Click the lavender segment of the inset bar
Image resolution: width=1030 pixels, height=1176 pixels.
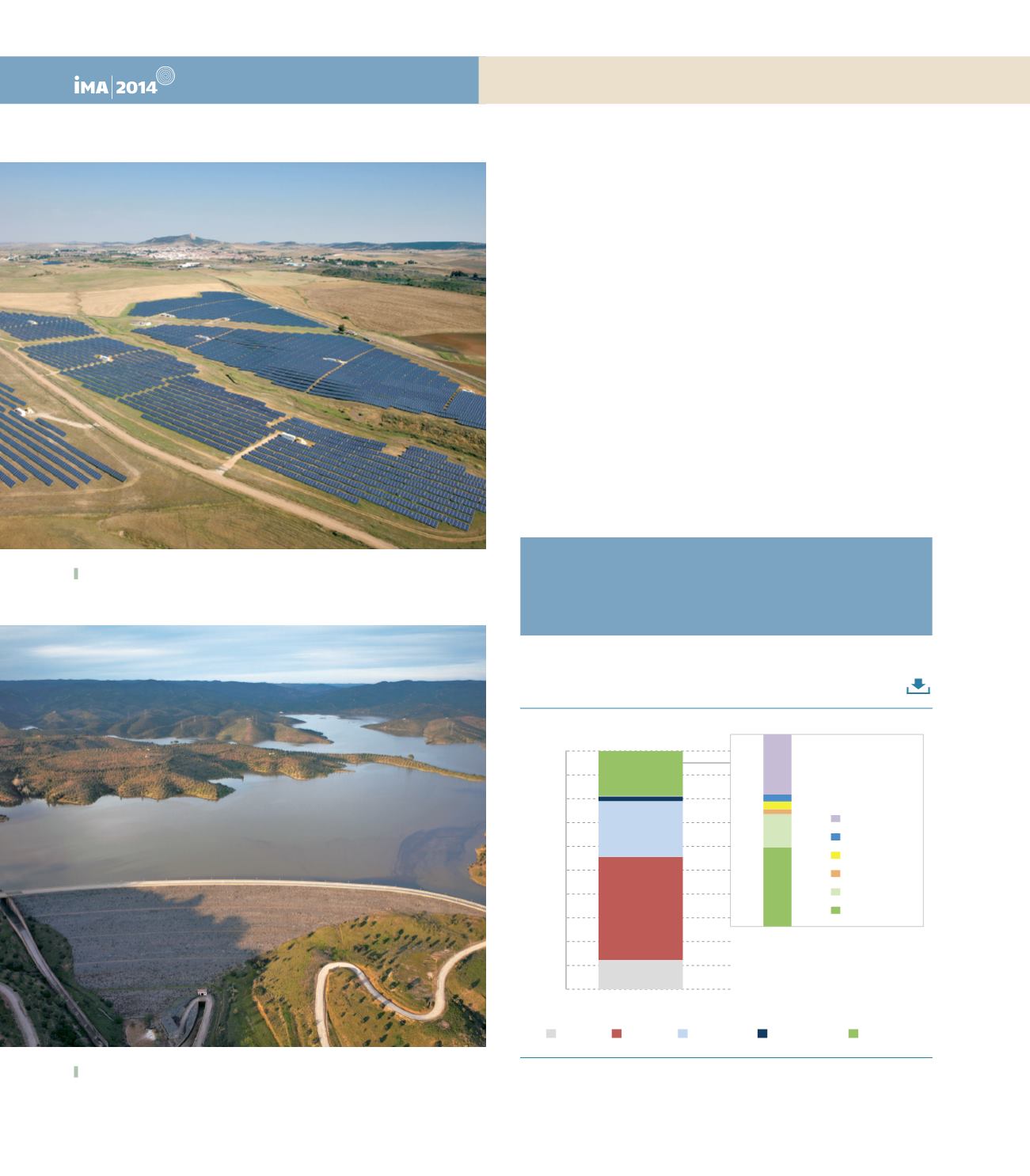coord(777,764)
